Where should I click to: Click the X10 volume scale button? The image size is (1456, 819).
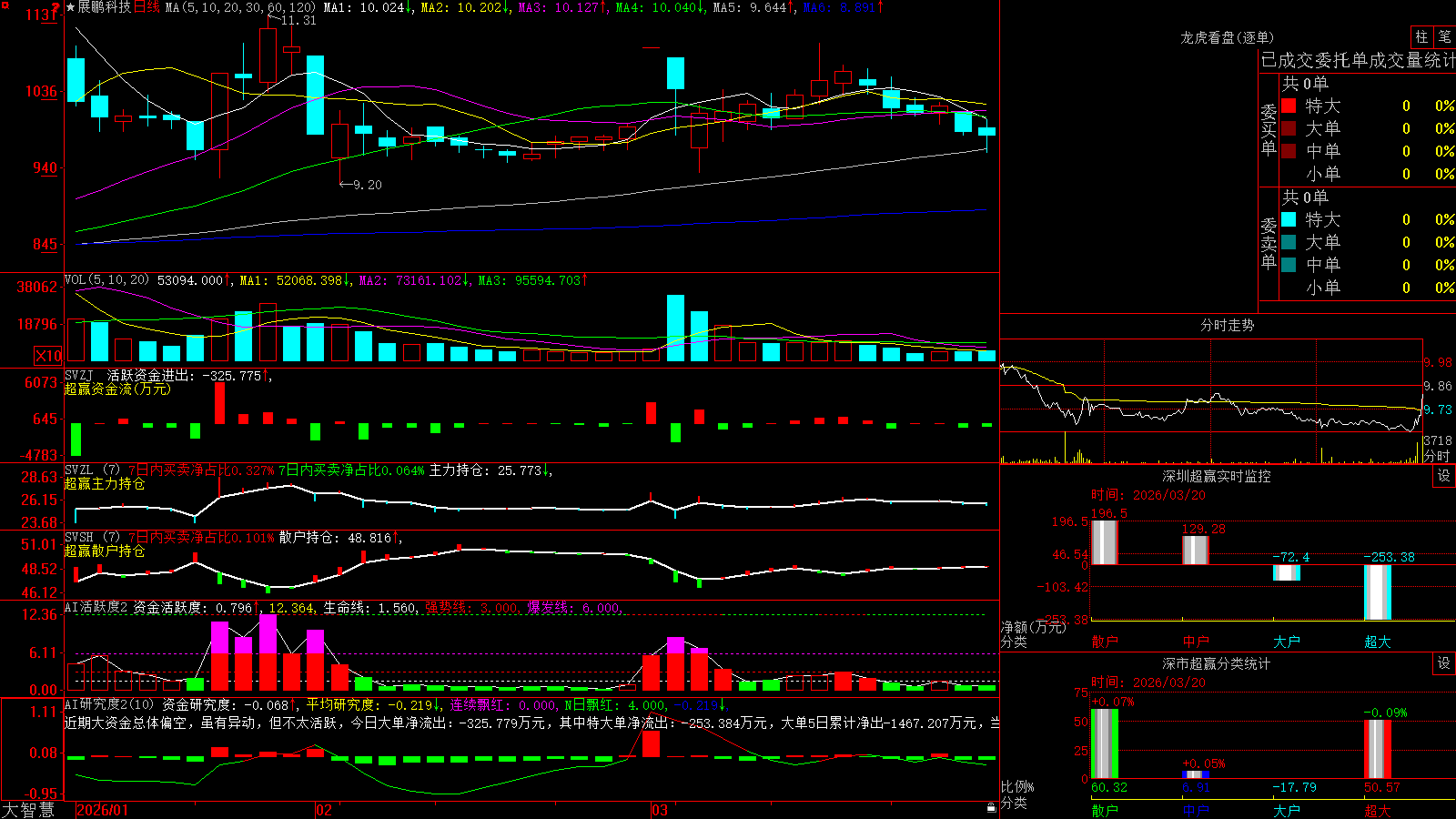coord(48,356)
